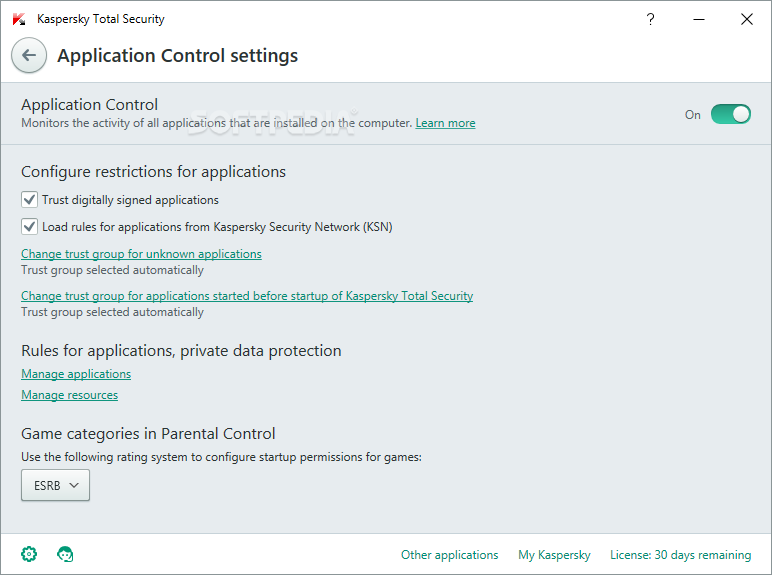Click Configure restrictions for applications heading

click(153, 172)
